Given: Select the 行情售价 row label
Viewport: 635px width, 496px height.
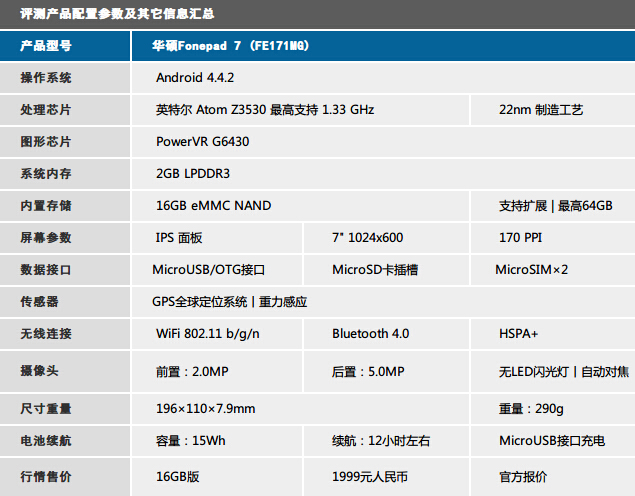Looking at the screenshot, I should 65,477.
